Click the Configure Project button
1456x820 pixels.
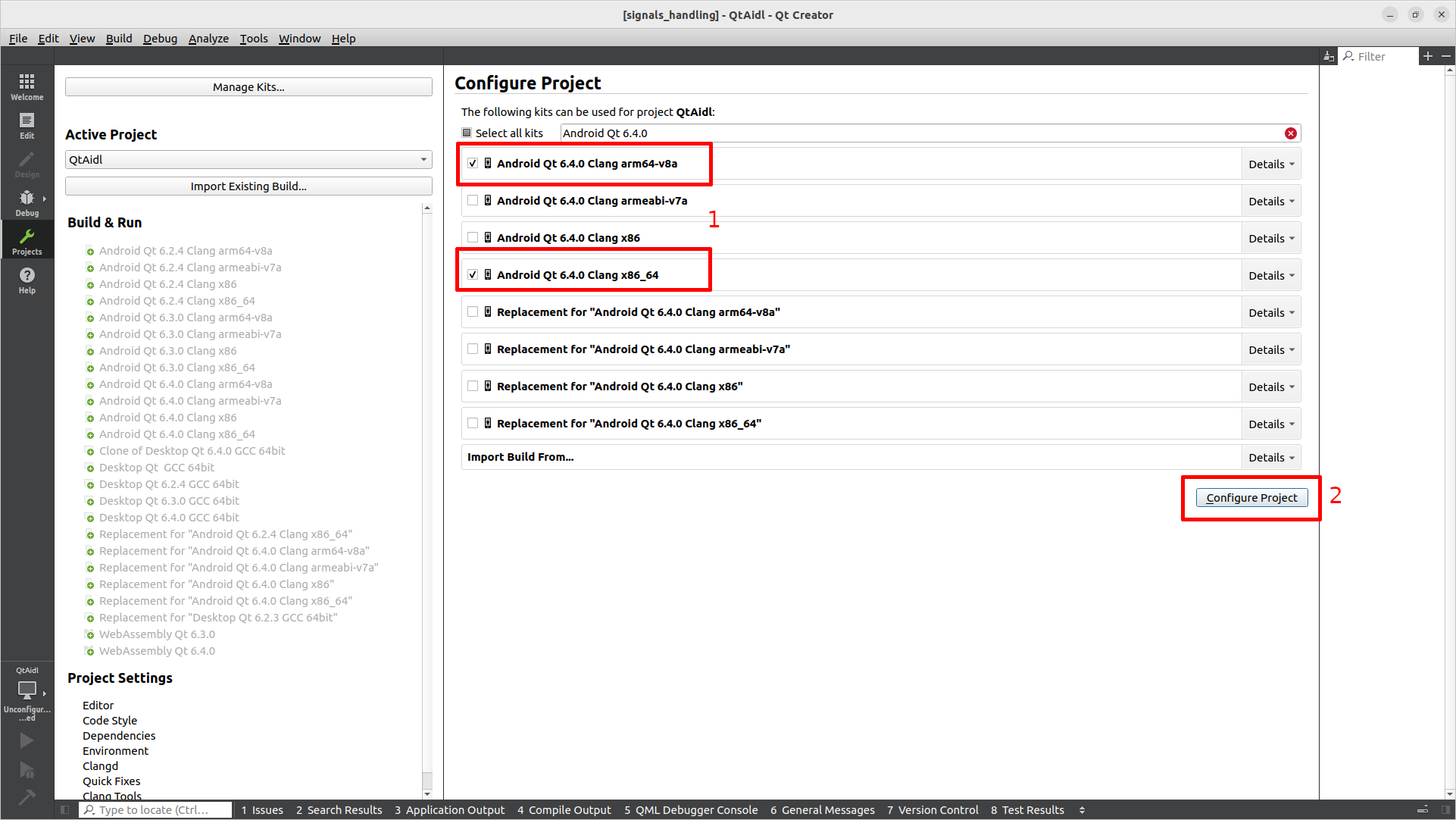[x=1251, y=498]
